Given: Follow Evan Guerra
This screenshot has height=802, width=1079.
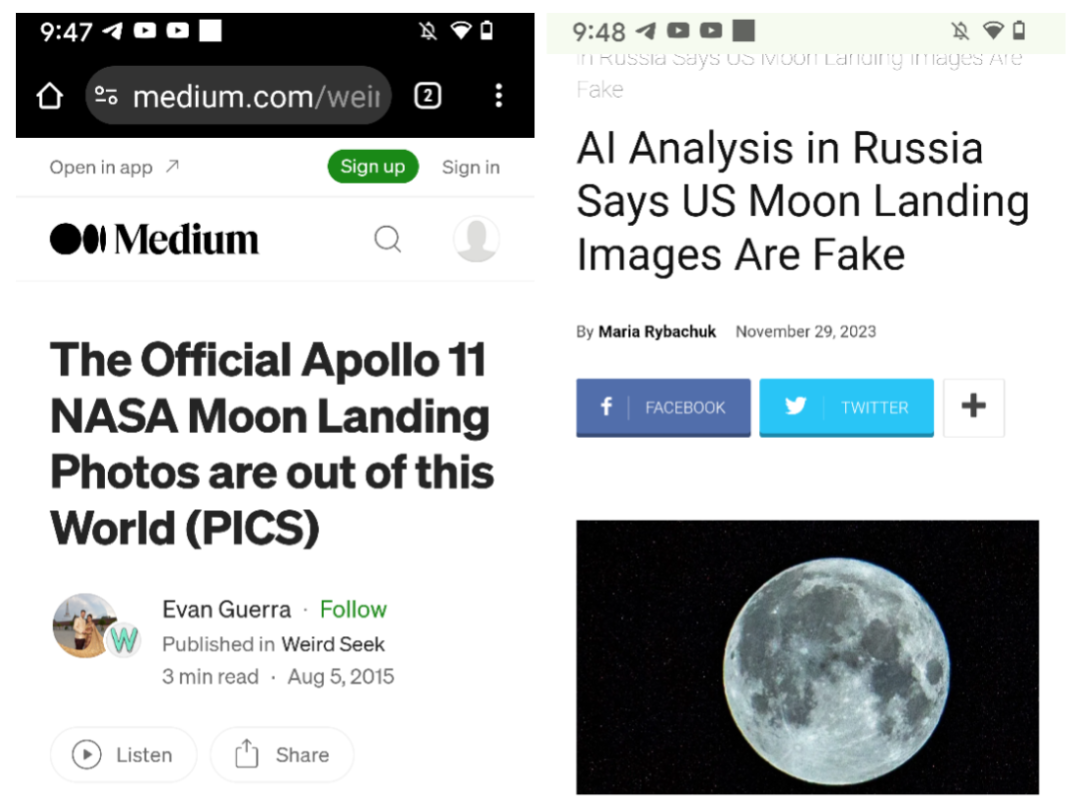Looking at the screenshot, I should pos(352,609).
